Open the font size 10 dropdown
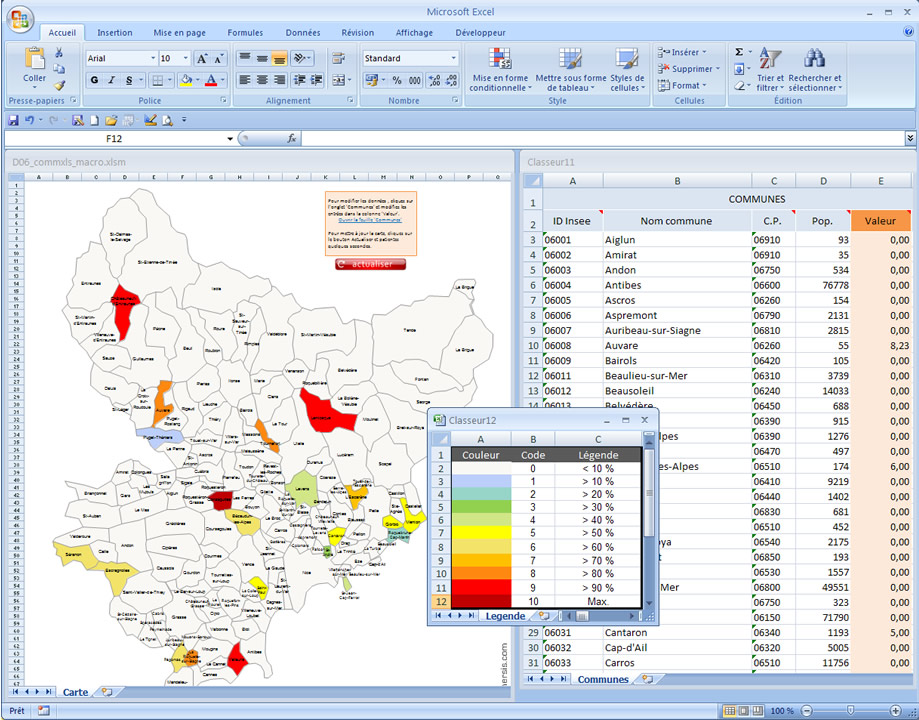 click(185, 58)
